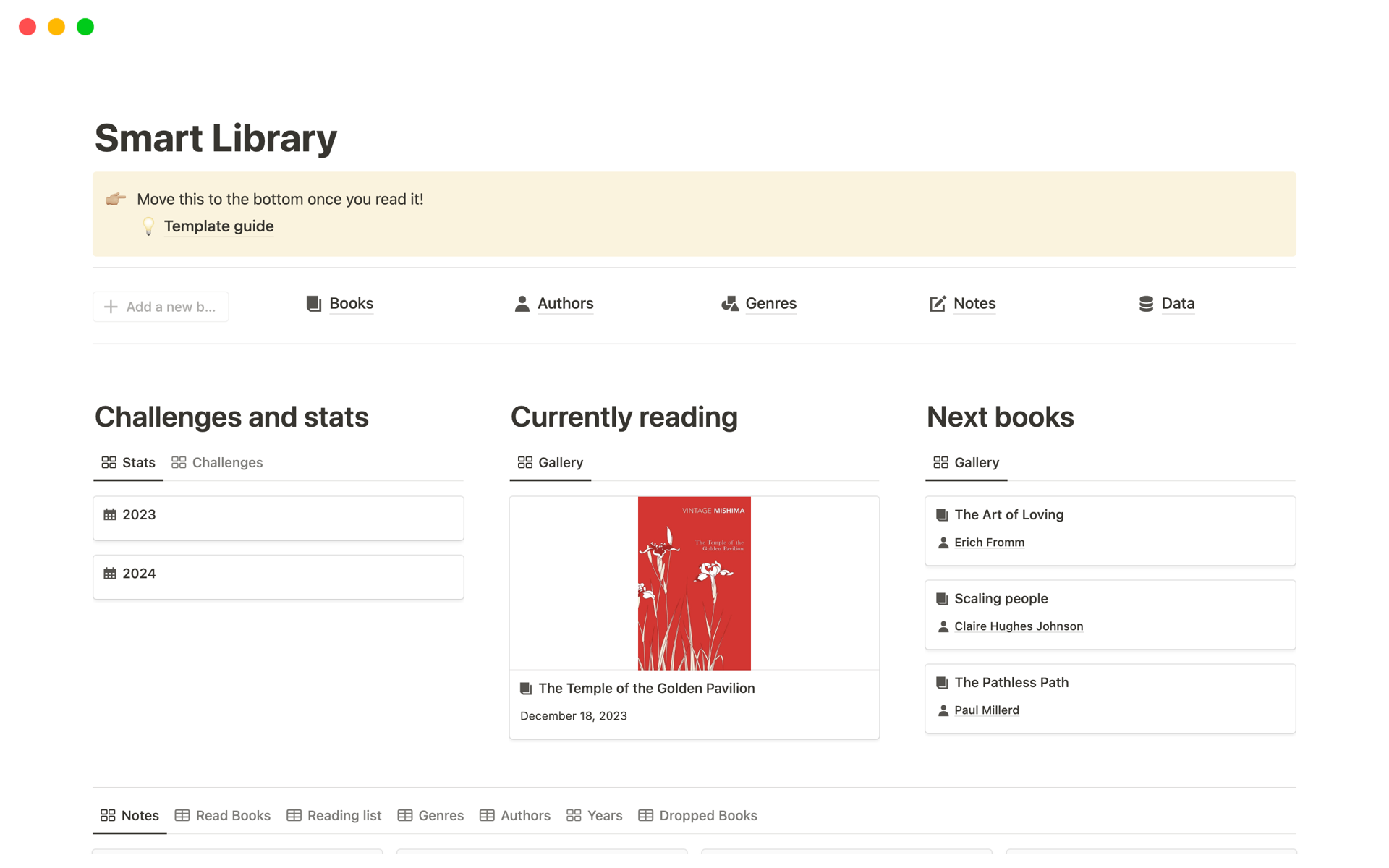Select the Genres icon
Viewport: 1389px width, 868px height.
[x=729, y=304]
